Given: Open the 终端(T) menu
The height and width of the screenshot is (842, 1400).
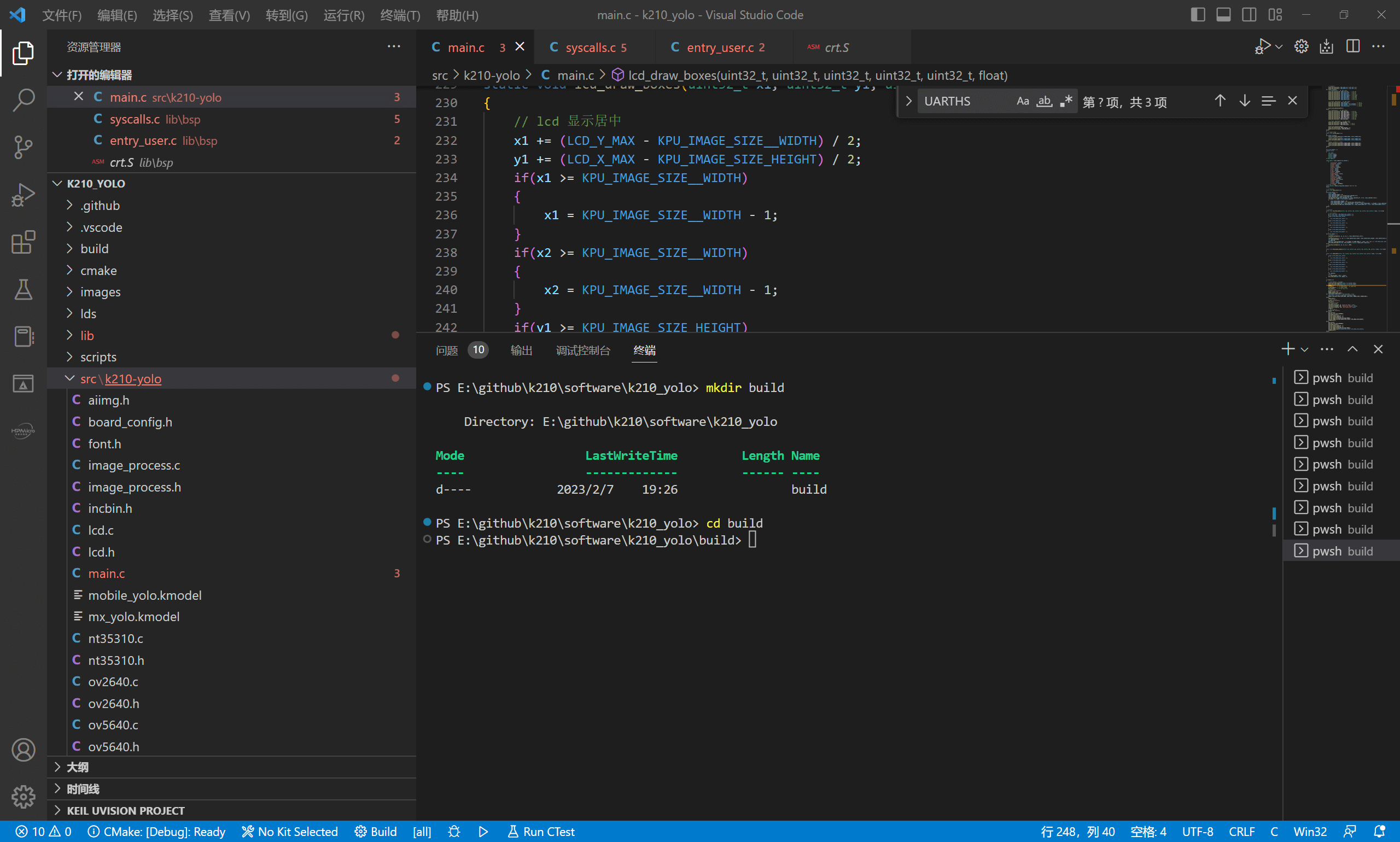Looking at the screenshot, I should (x=400, y=15).
